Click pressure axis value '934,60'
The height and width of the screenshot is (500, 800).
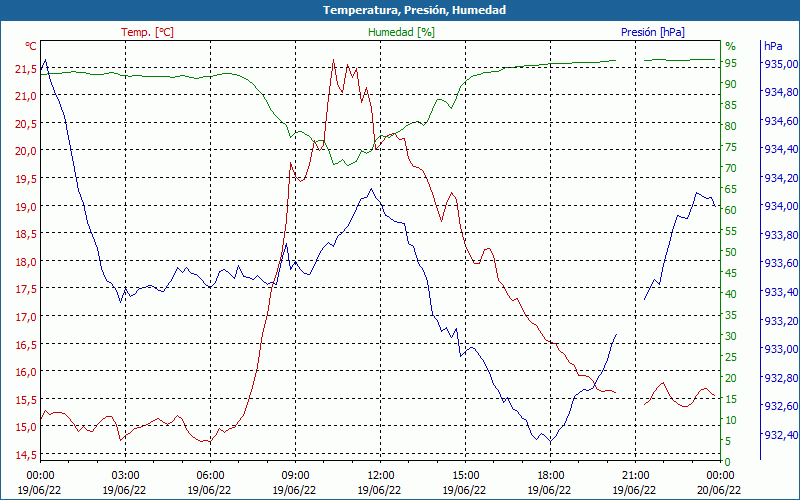click(x=779, y=121)
